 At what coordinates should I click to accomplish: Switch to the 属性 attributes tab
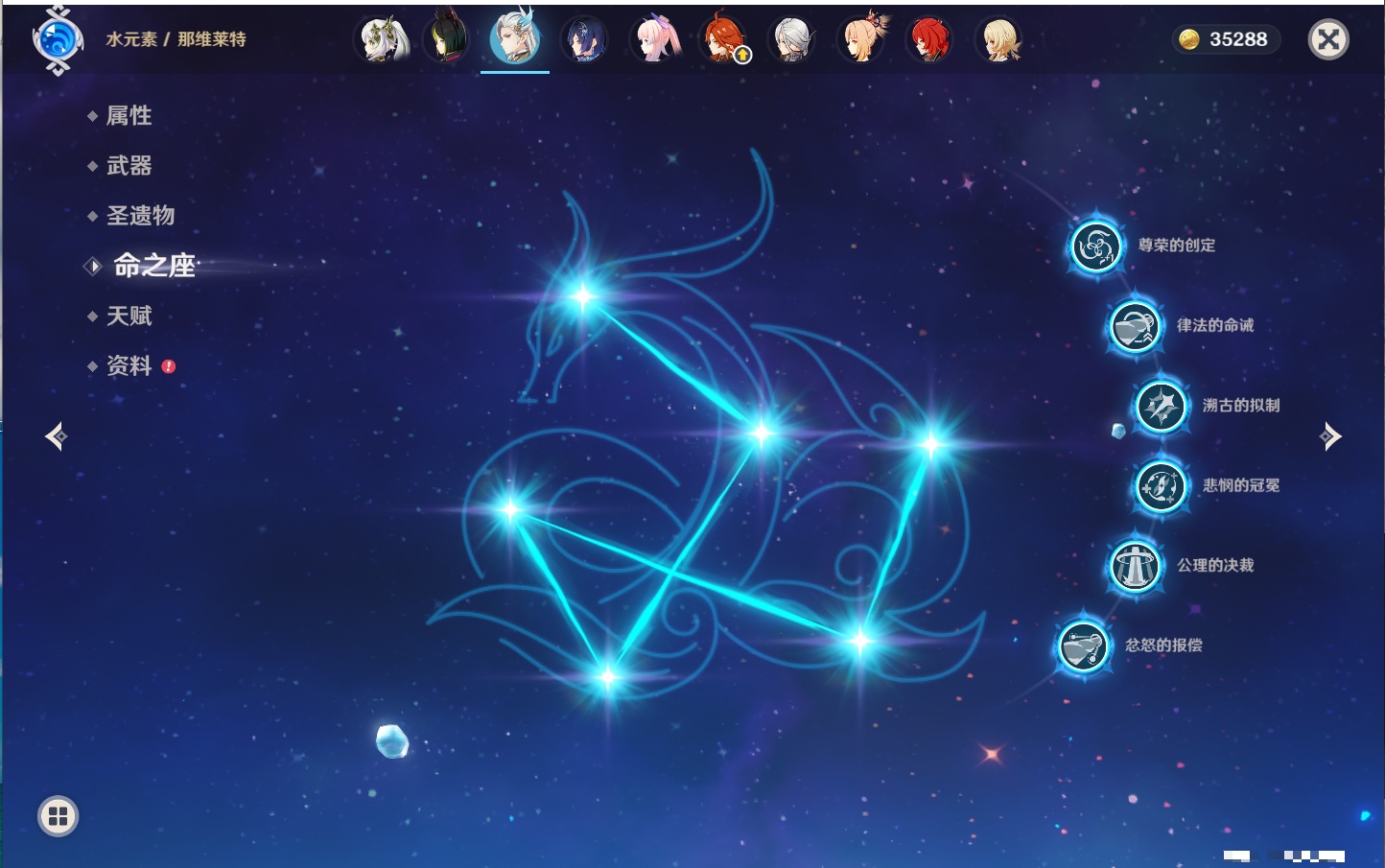[x=129, y=116]
